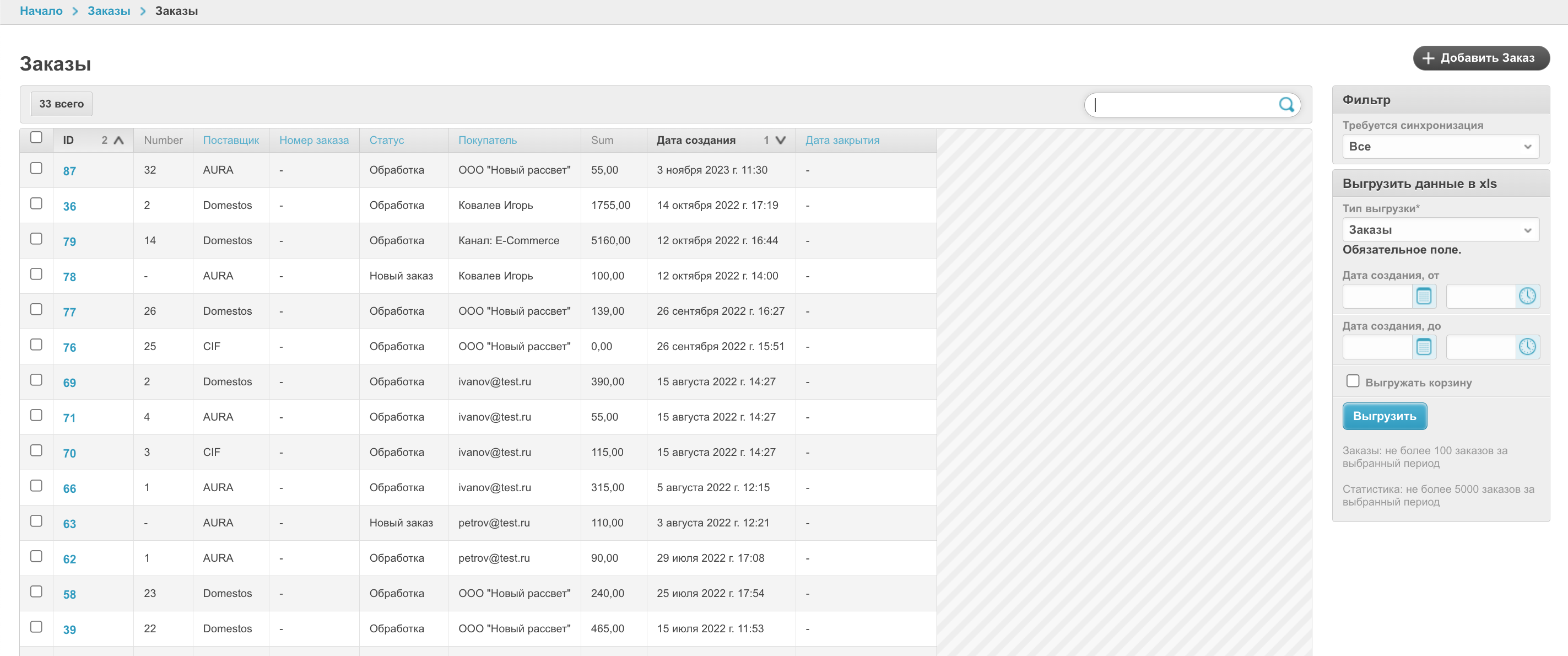Image resolution: width=1568 pixels, height=656 pixels.
Task: Open 'Тип выгрузки' dropdown showing Заказы
Action: click(1440, 230)
